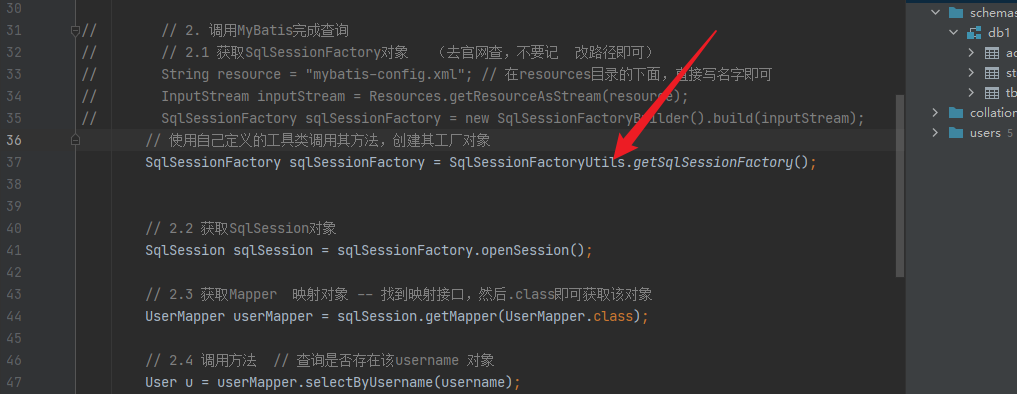Expand the "st" table chevron
1017x394 pixels.
(971, 73)
